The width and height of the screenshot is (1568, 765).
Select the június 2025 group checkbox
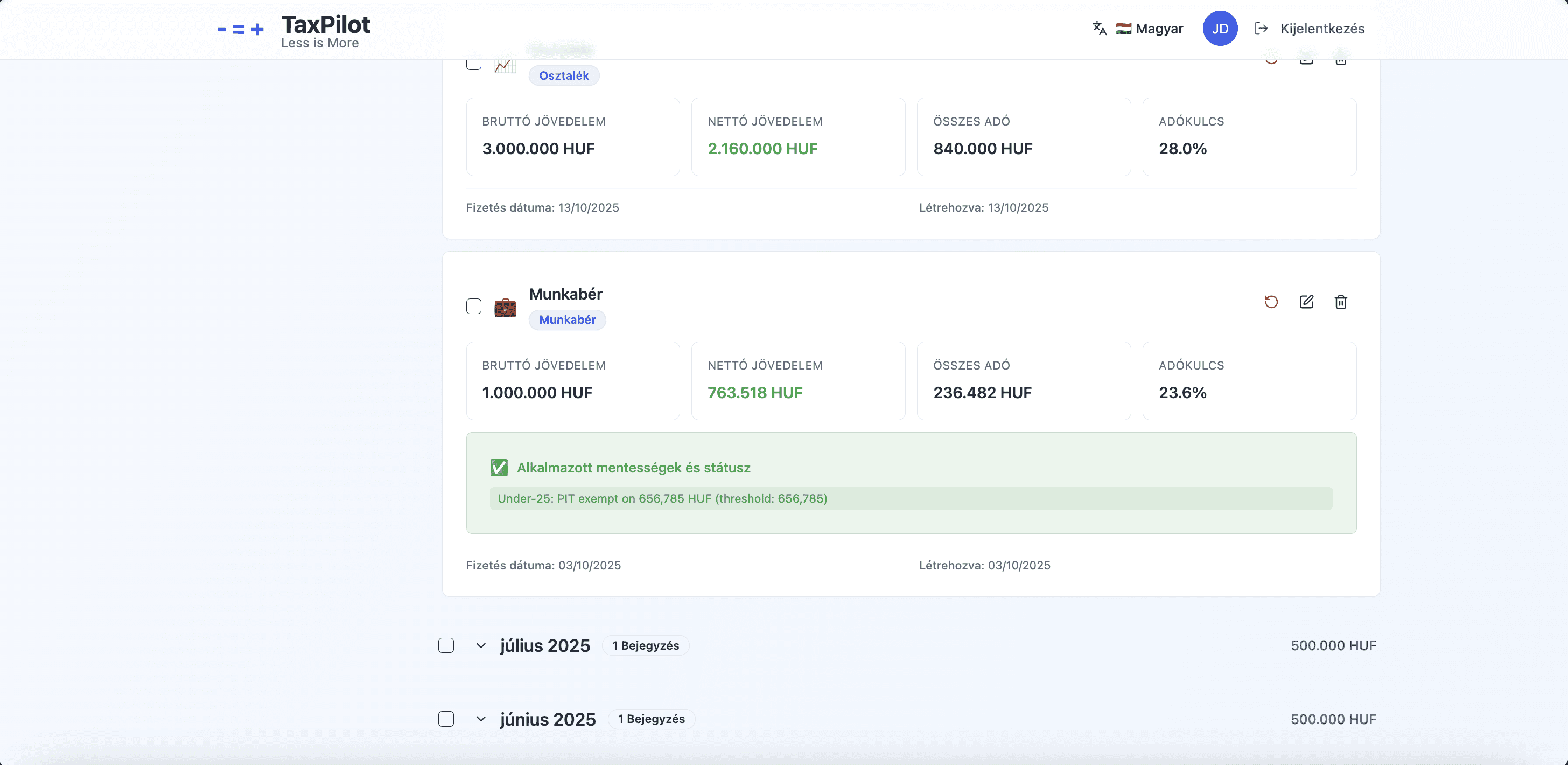pyautogui.click(x=446, y=719)
